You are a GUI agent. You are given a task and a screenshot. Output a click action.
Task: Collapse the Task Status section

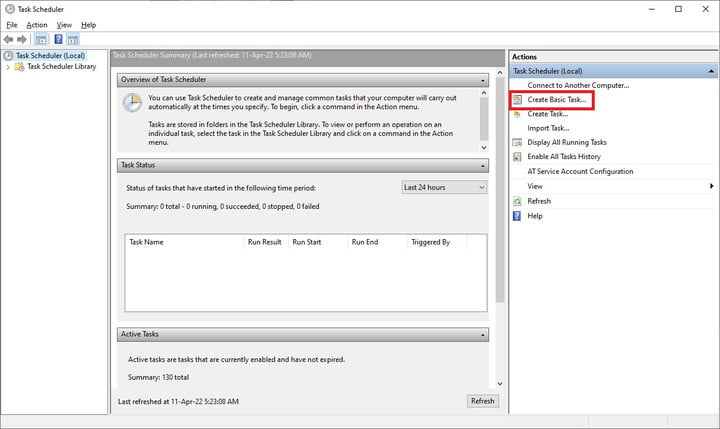coord(483,165)
